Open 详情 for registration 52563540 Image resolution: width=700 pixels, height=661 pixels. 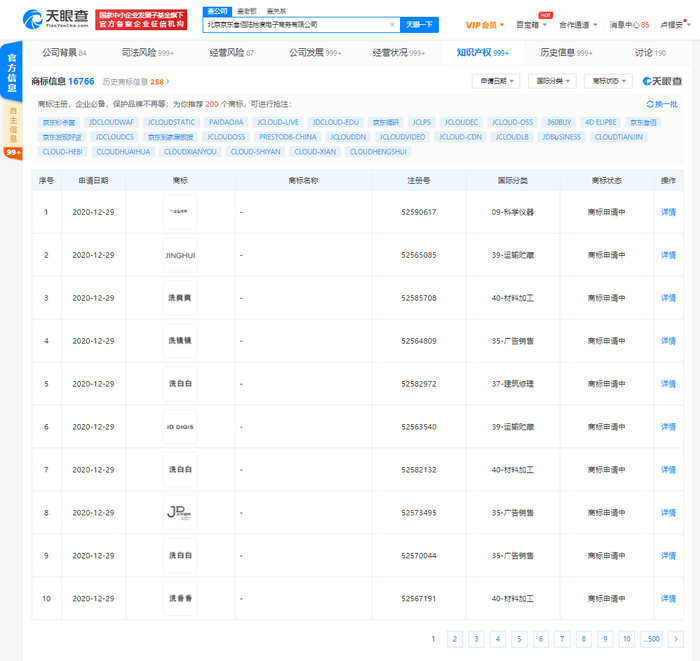click(x=668, y=427)
